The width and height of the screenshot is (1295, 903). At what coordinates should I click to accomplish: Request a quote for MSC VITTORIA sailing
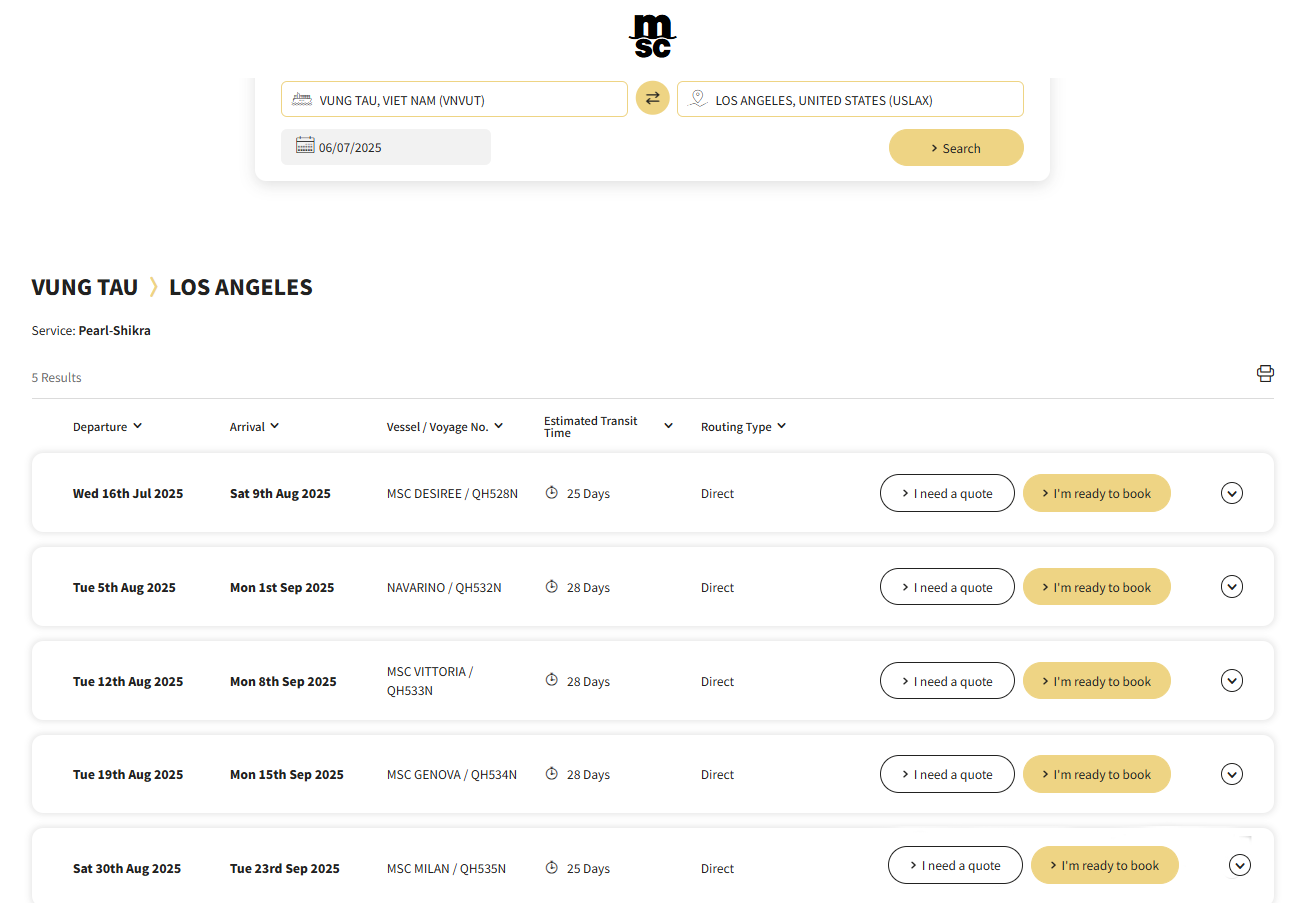tap(946, 681)
